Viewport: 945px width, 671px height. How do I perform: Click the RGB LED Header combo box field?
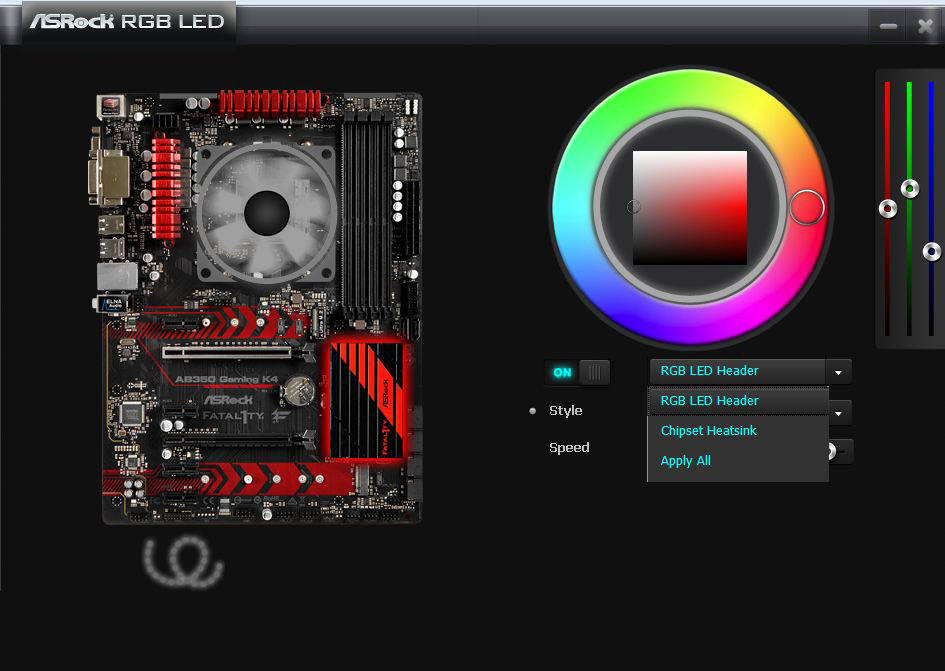[x=737, y=371]
